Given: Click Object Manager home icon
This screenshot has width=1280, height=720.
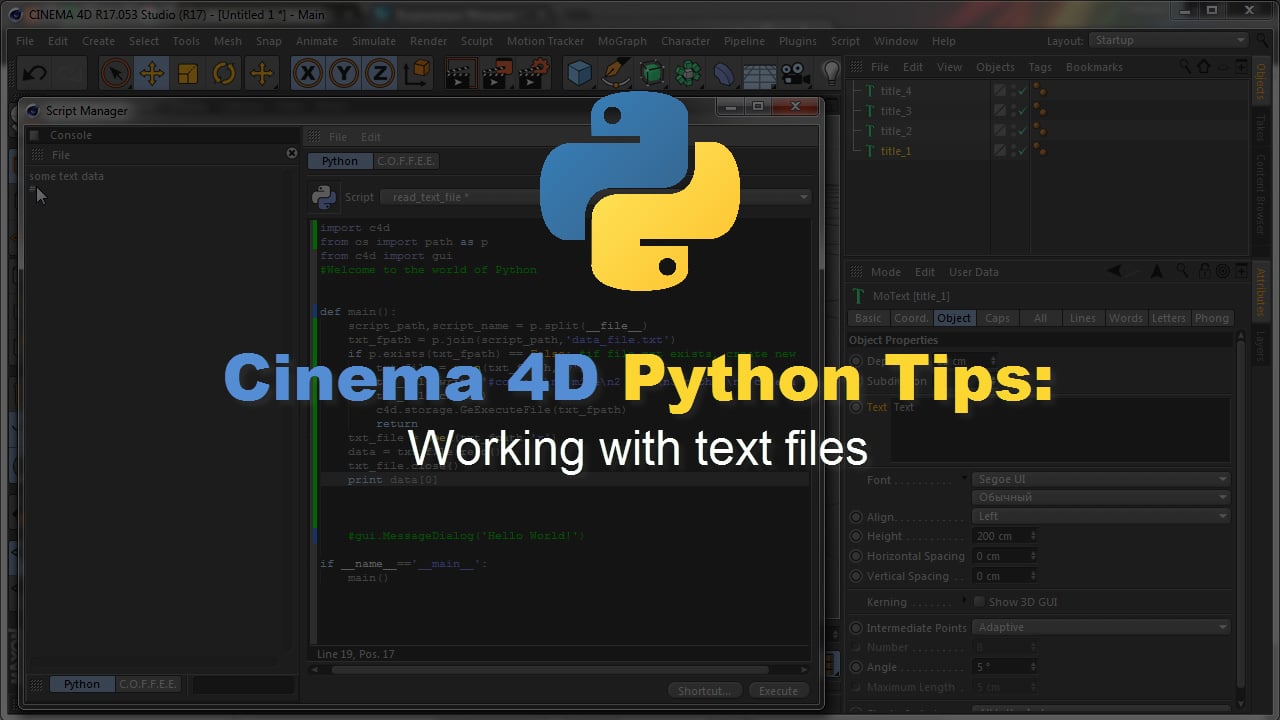Looking at the screenshot, I should (1203, 67).
